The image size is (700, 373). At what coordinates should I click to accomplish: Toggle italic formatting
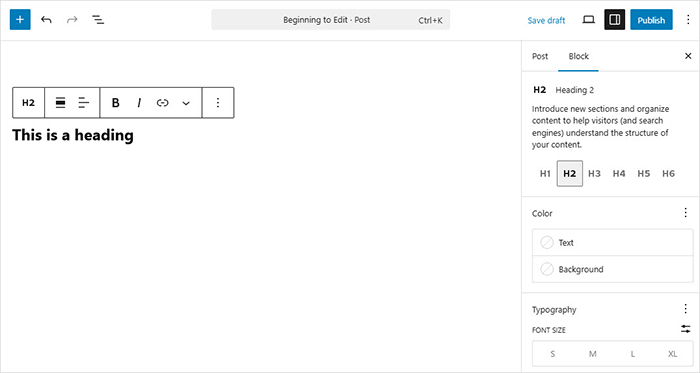139,103
